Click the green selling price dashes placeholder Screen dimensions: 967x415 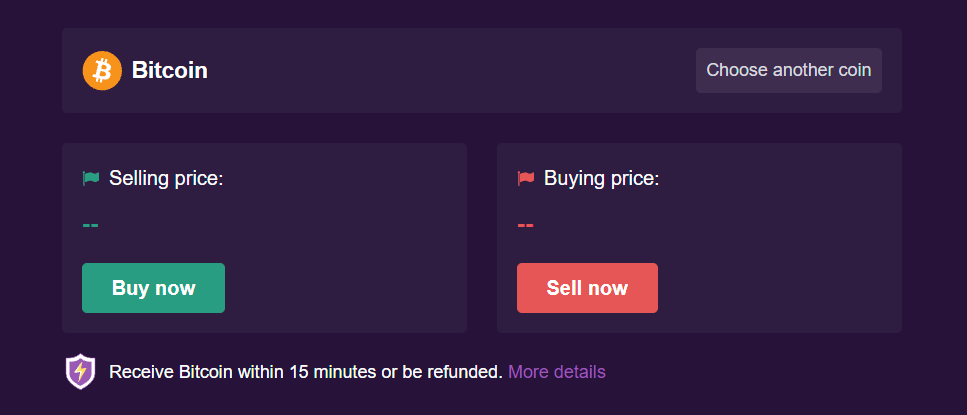pos(90,225)
